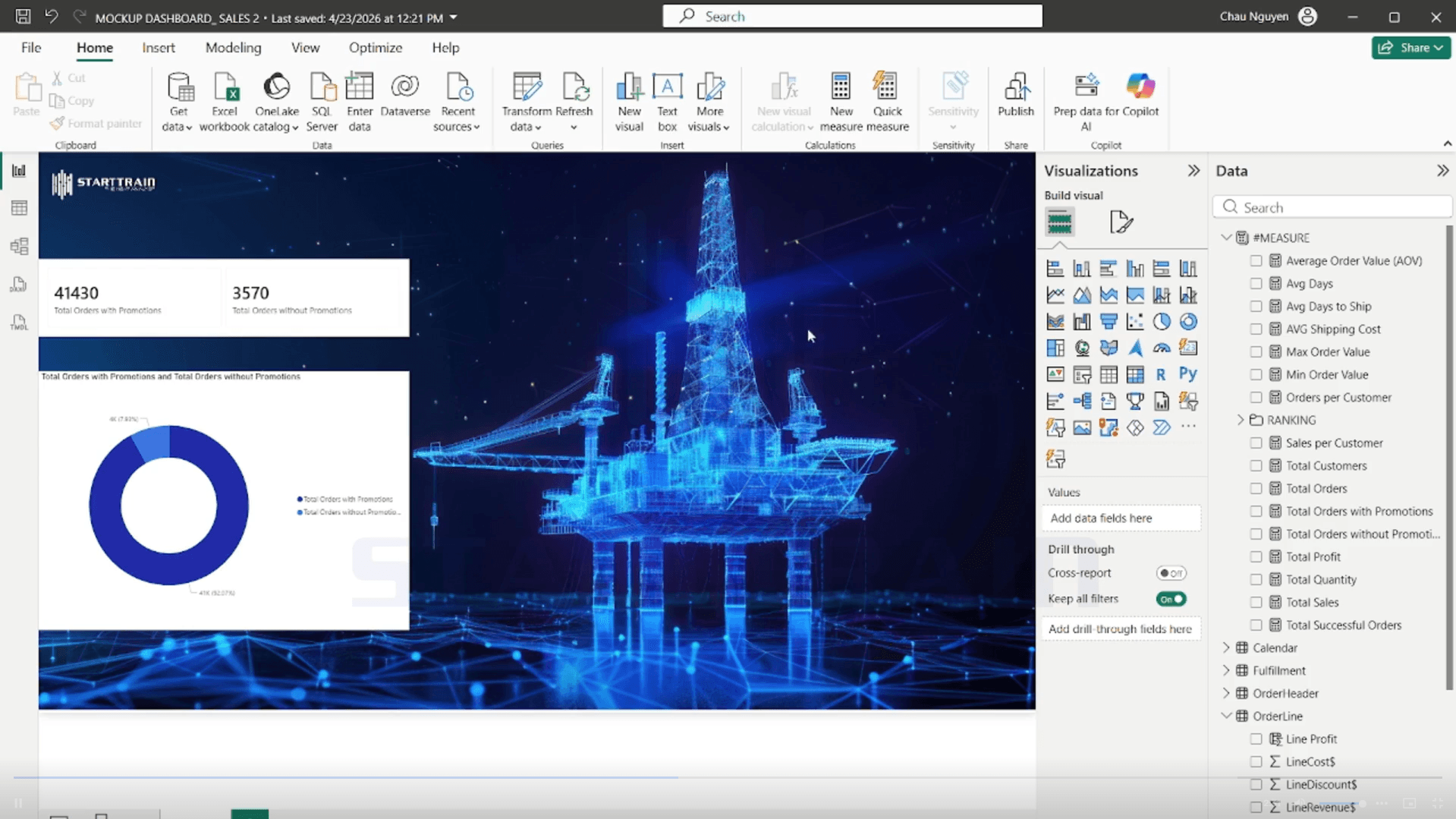
Task: Add the decomposition tree visual
Action: 1082,402
